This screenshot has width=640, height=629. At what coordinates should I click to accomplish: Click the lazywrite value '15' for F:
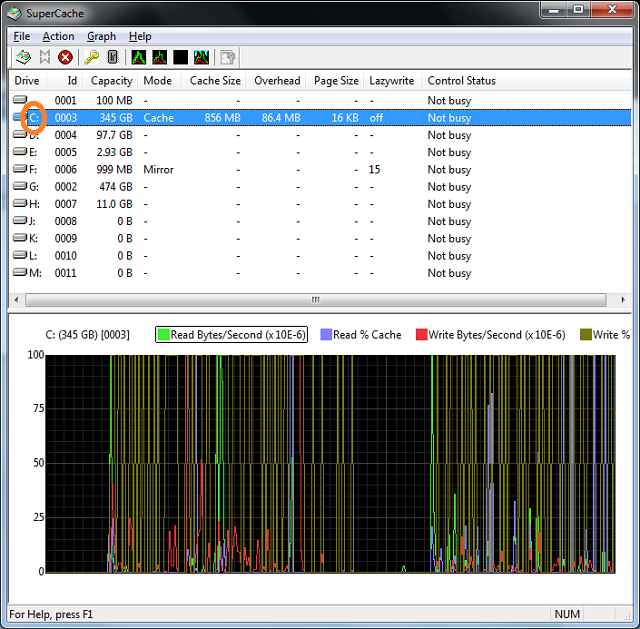click(374, 169)
